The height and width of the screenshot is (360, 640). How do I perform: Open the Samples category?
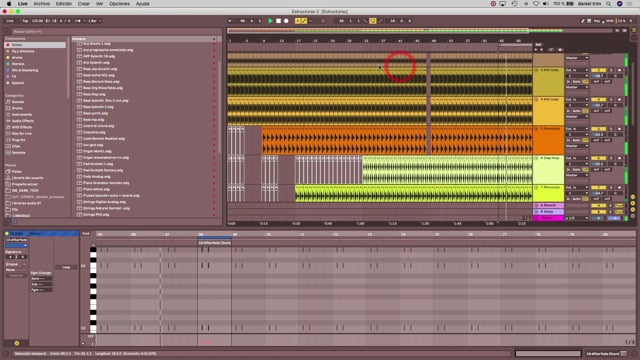tap(18, 153)
